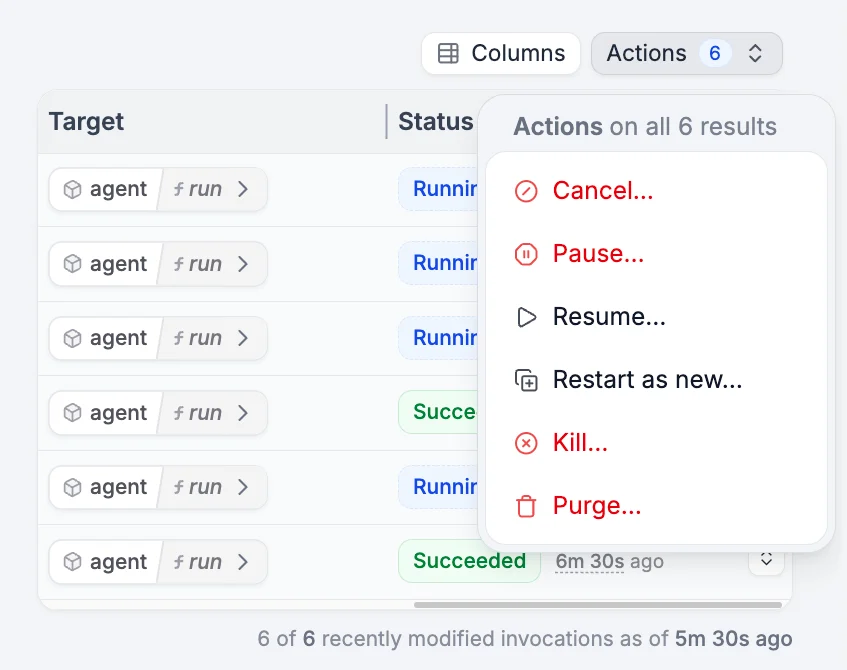The width and height of the screenshot is (847, 670).
Task: Click function icon in third row run
Action: coord(178,338)
